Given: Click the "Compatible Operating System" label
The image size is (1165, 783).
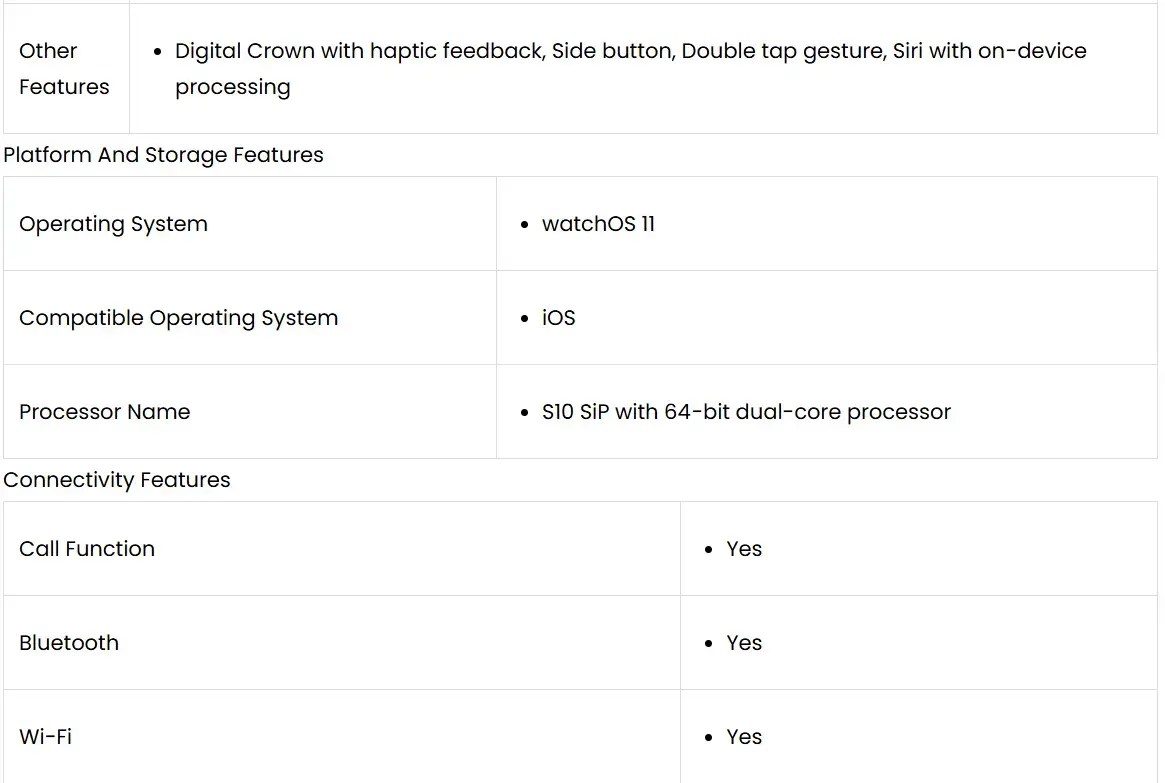Looking at the screenshot, I should (x=178, y=318).
